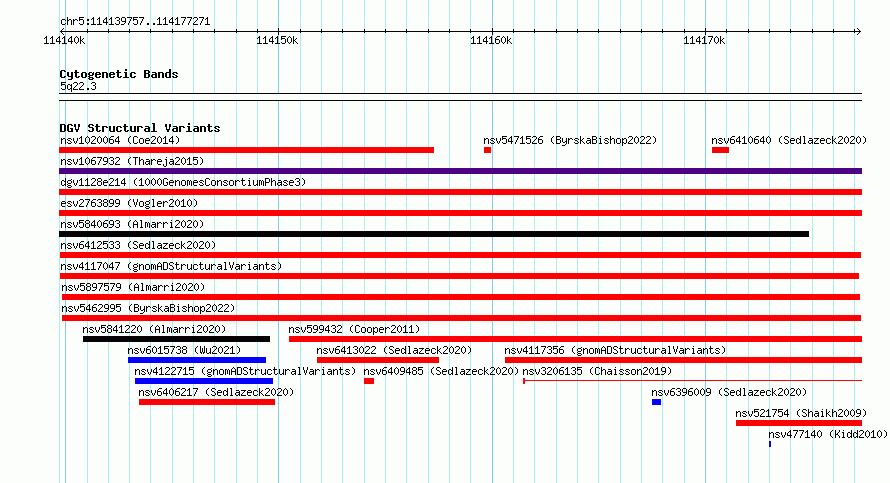Open nsv6396009 (Sedlazeck2020) label

(x=729, y=392)
